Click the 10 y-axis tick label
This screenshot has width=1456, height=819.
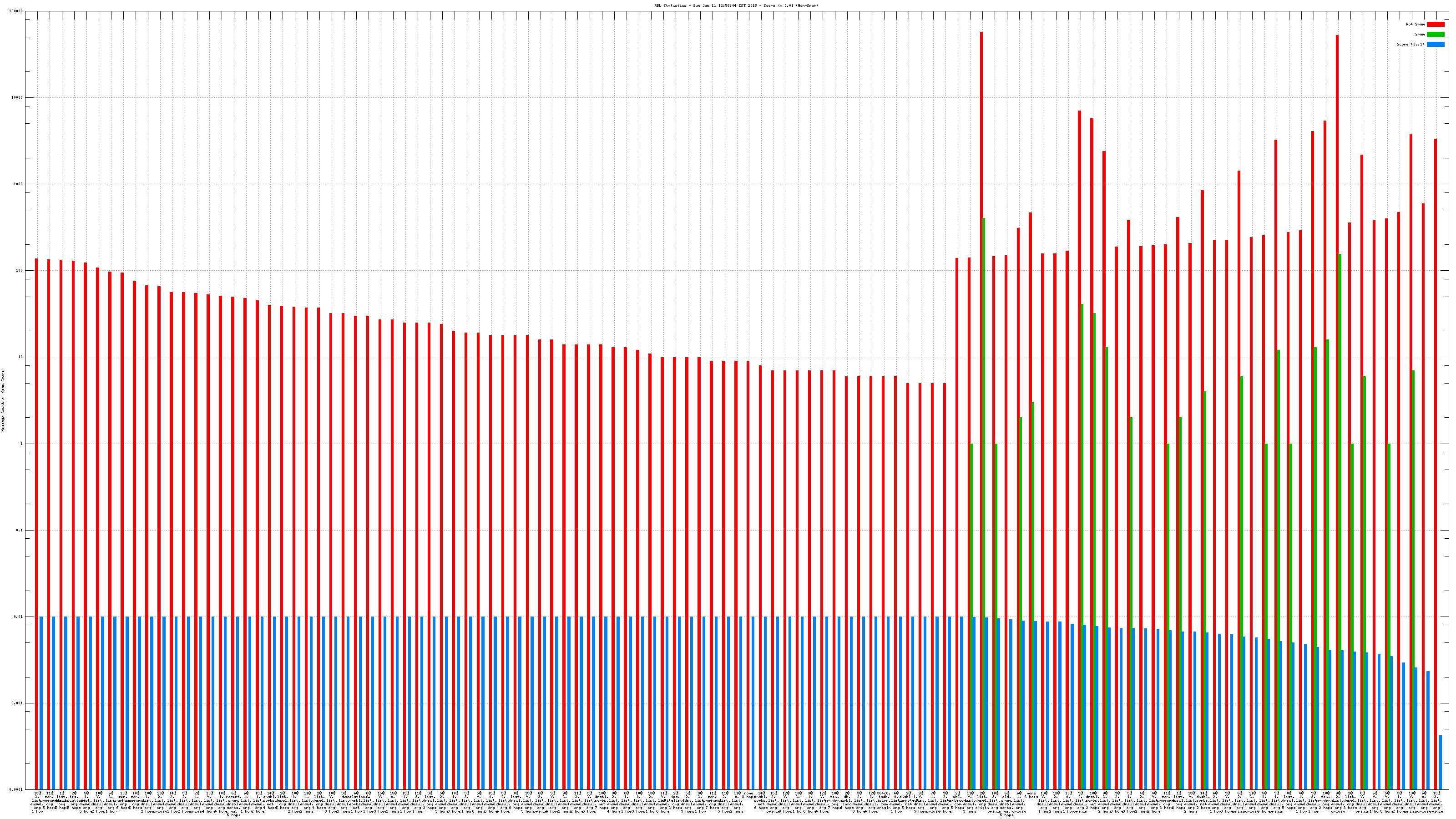click(x=21, y=357)
